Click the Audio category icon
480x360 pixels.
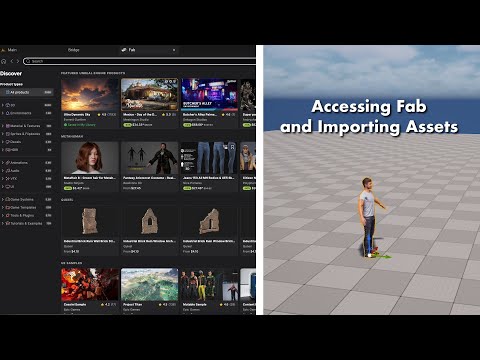(x=8, y=171)
